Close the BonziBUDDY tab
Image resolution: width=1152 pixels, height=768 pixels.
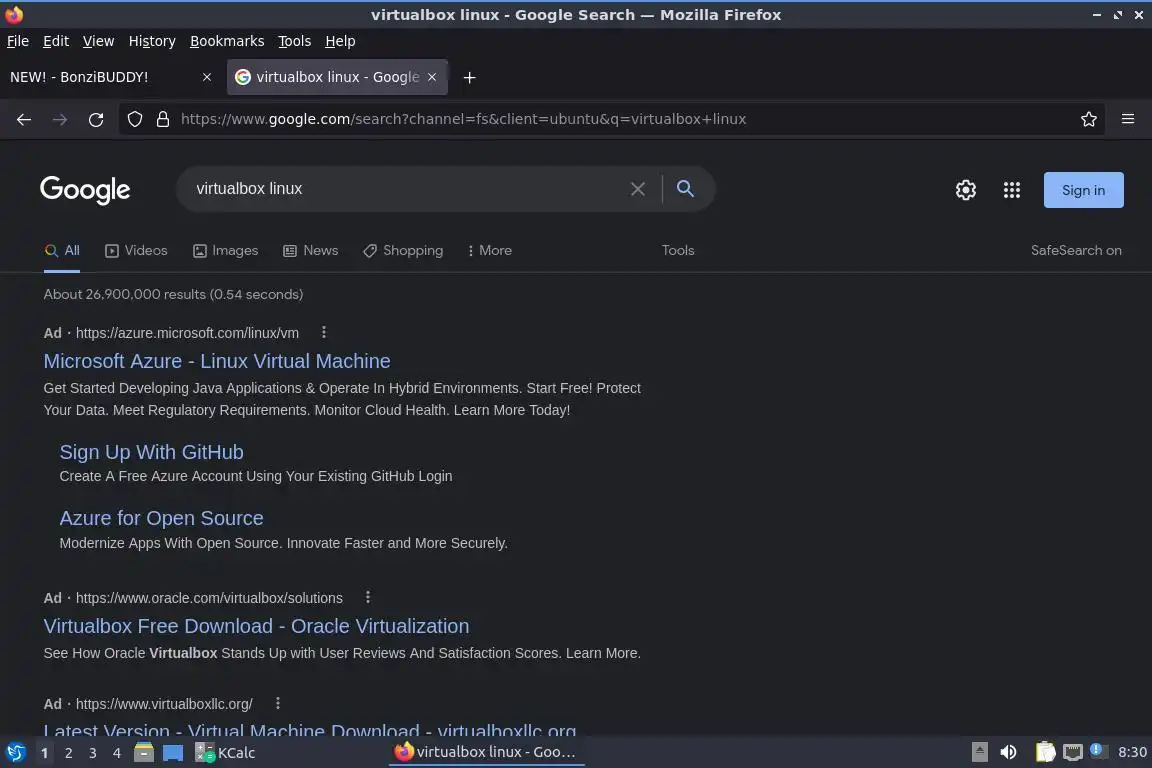(x=207, y=76)
